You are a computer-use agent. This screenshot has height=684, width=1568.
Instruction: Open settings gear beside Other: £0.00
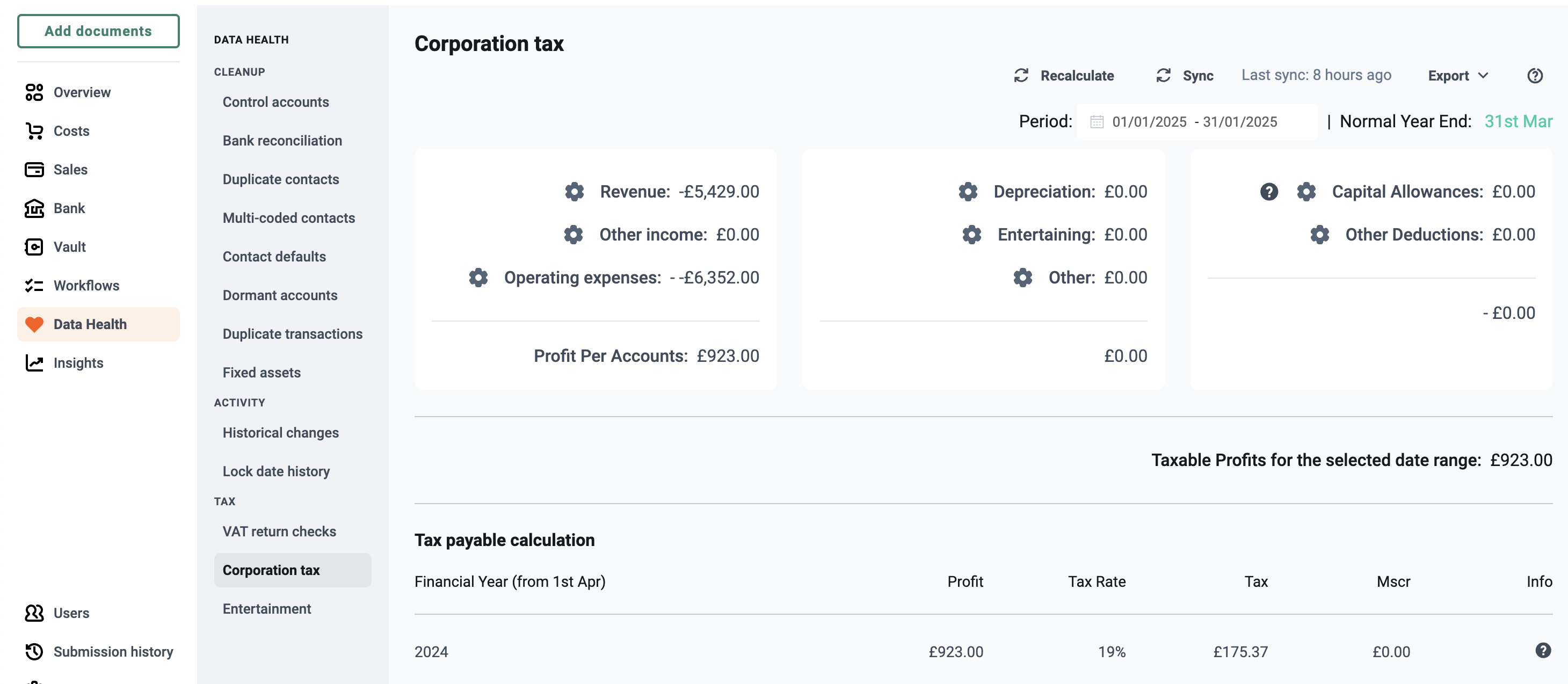pos(1022,278)
